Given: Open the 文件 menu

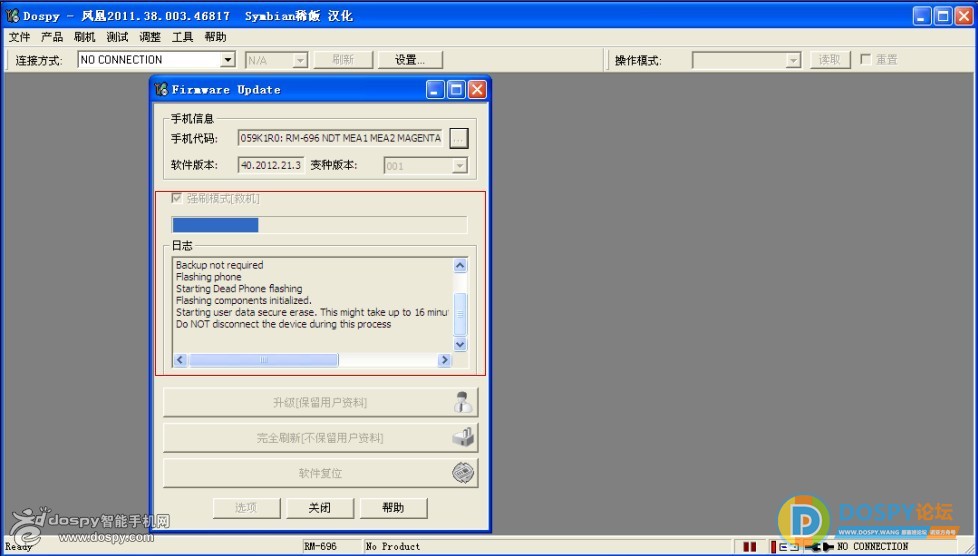Looking at the screenshot, I should coord(19,37).
